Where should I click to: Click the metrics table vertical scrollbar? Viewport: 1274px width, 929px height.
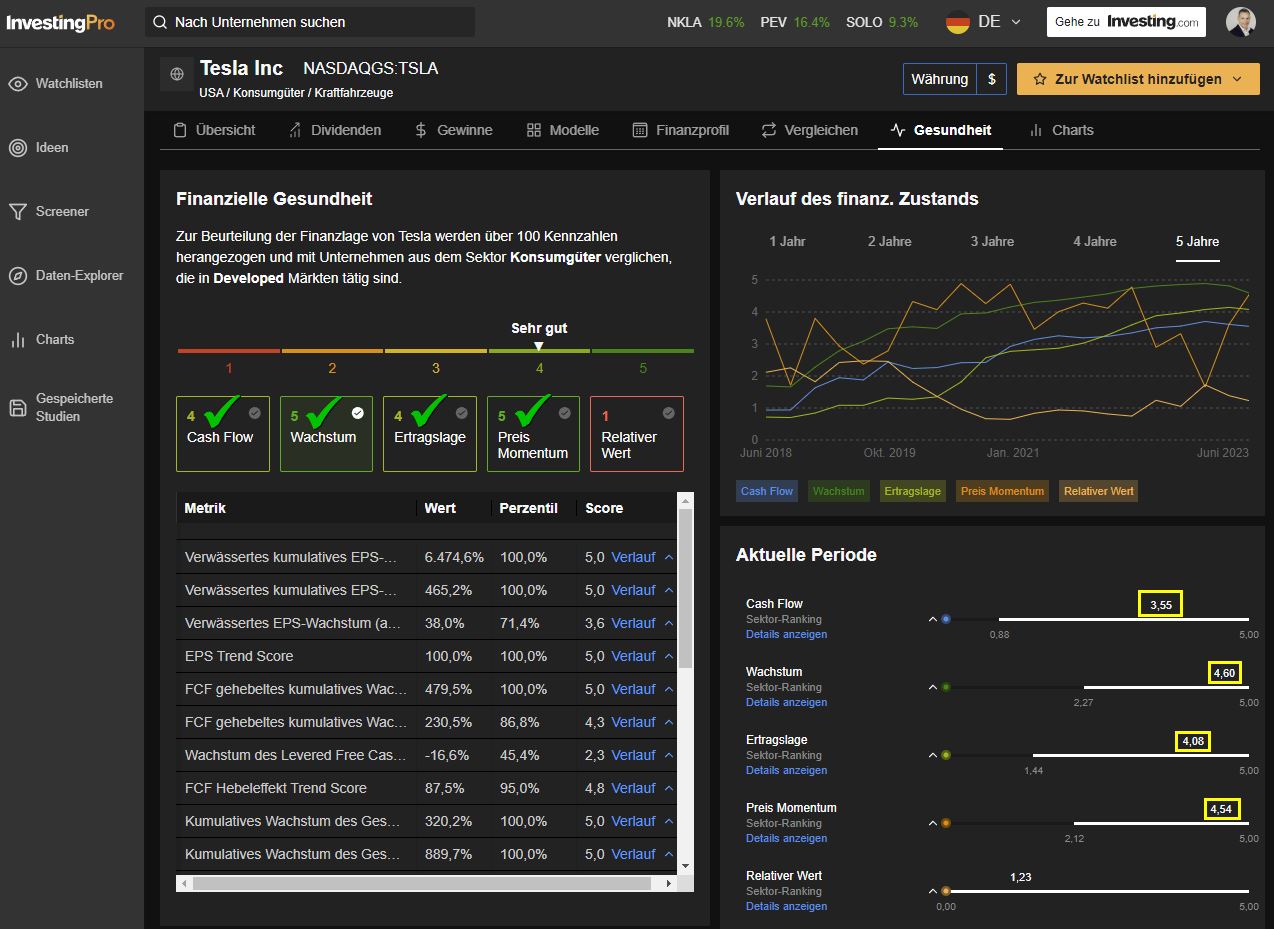[x=685, y=589]
